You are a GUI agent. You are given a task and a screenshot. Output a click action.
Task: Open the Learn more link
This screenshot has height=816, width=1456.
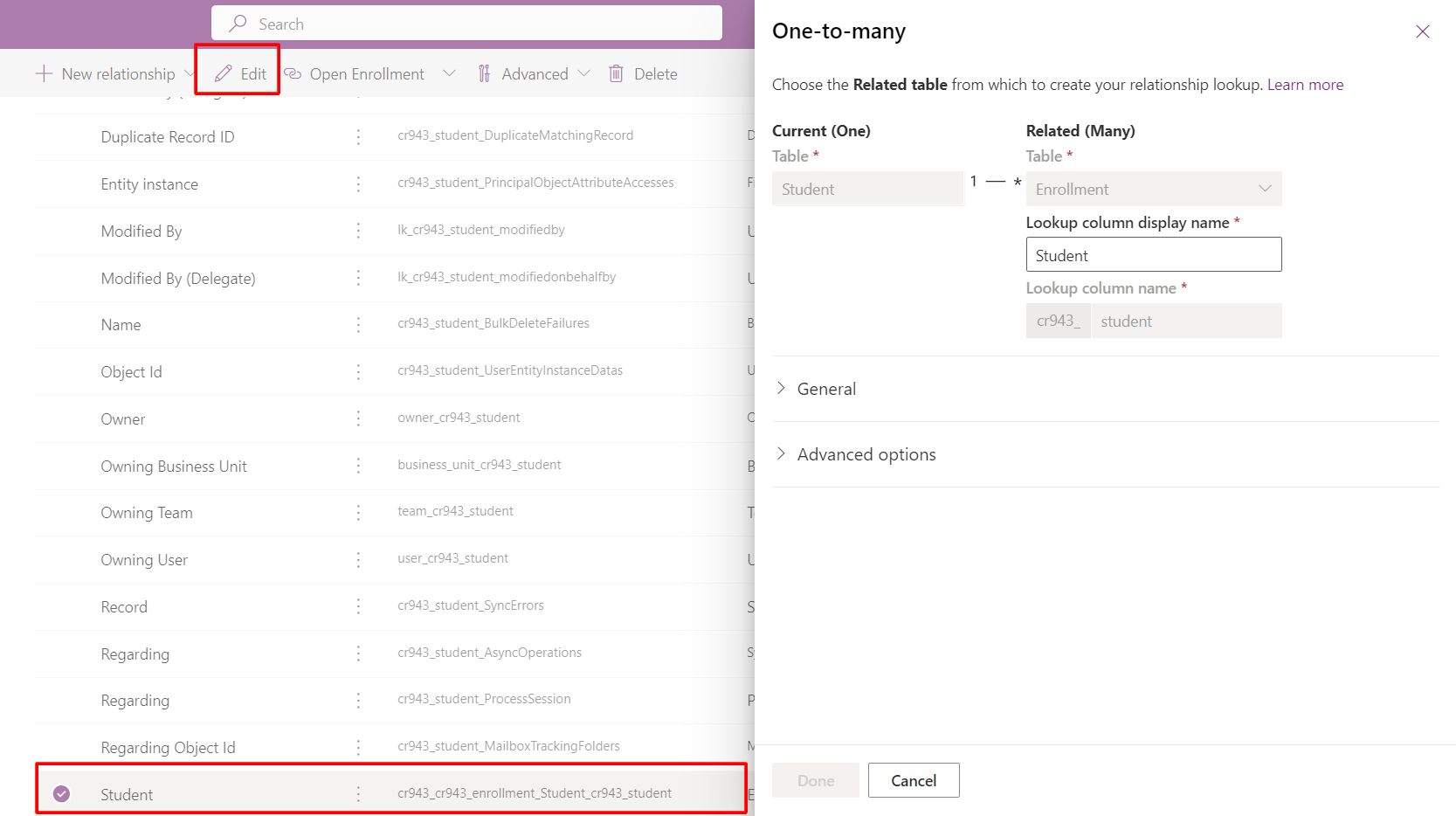pos(1305,85)
